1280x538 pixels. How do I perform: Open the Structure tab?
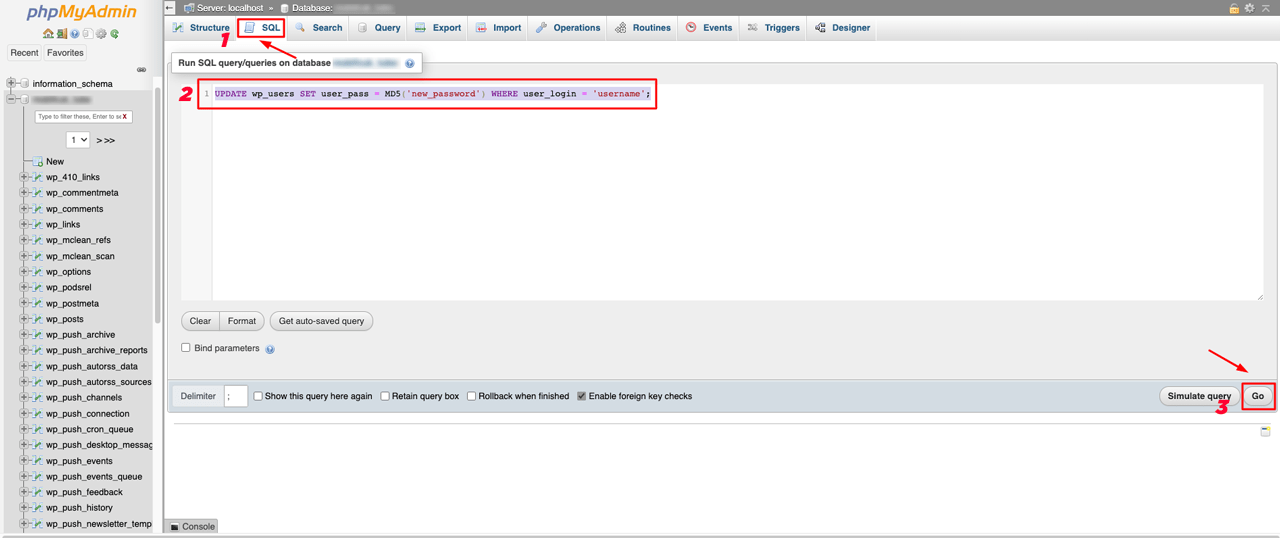point(201,28)
